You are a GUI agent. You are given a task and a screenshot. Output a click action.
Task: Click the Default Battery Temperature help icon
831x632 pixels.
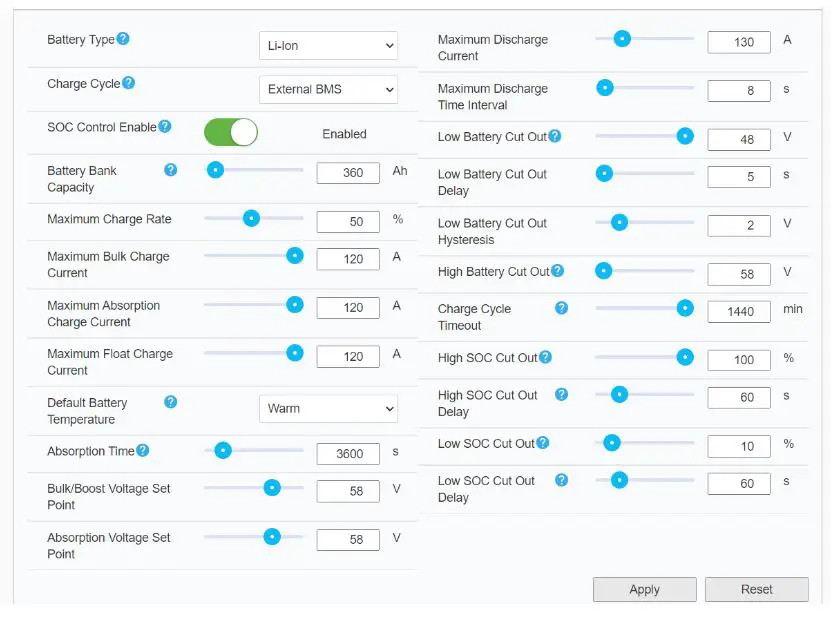170,402
